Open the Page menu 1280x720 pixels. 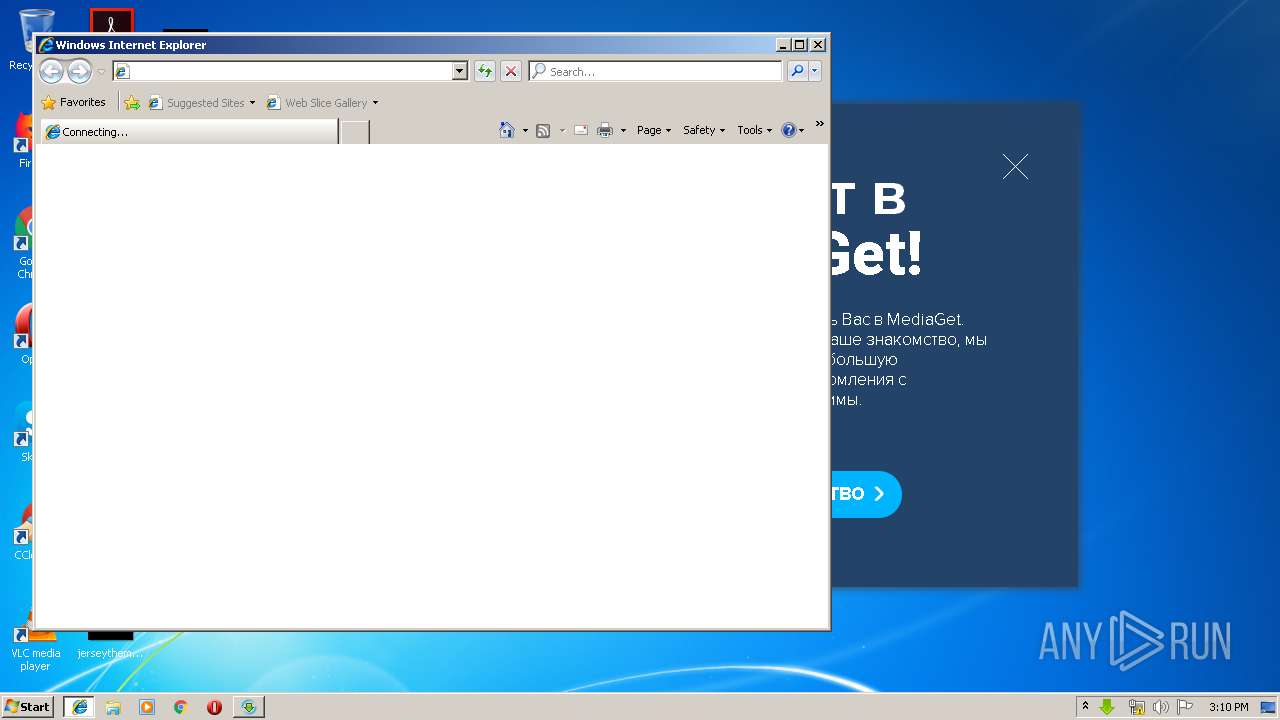coord(654,130)
